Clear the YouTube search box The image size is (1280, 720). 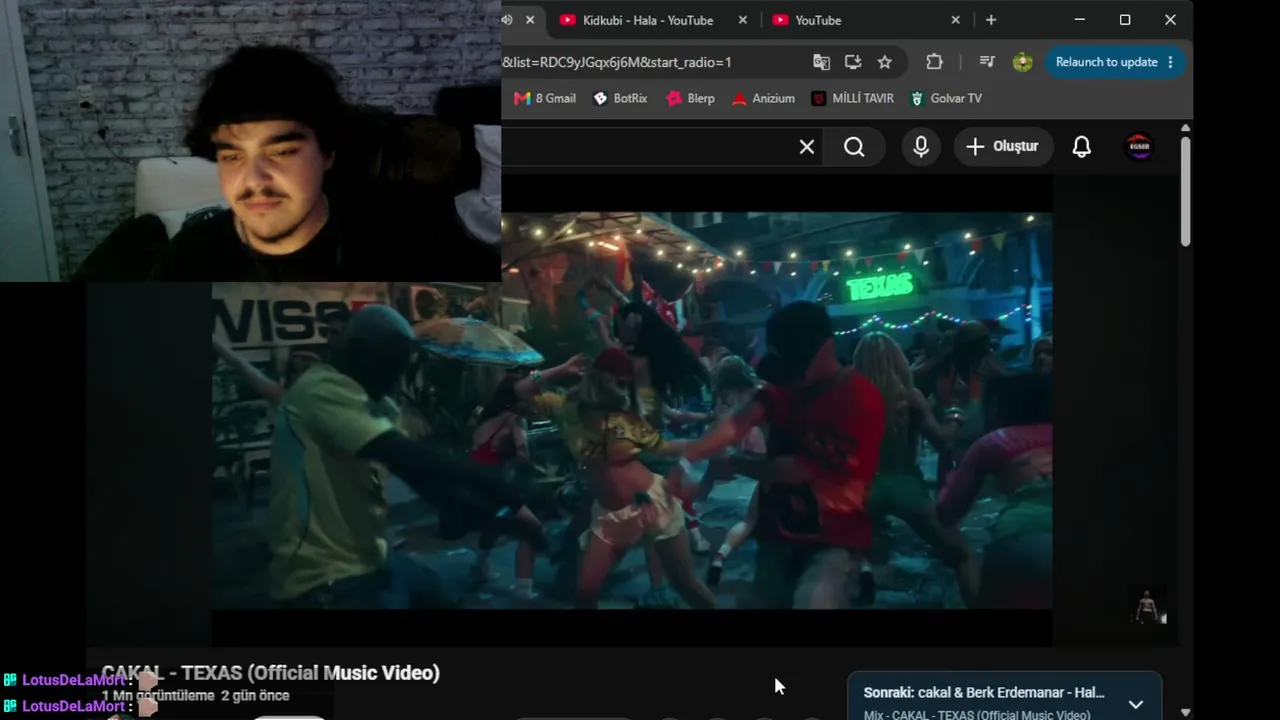click(x=807, y=147)
